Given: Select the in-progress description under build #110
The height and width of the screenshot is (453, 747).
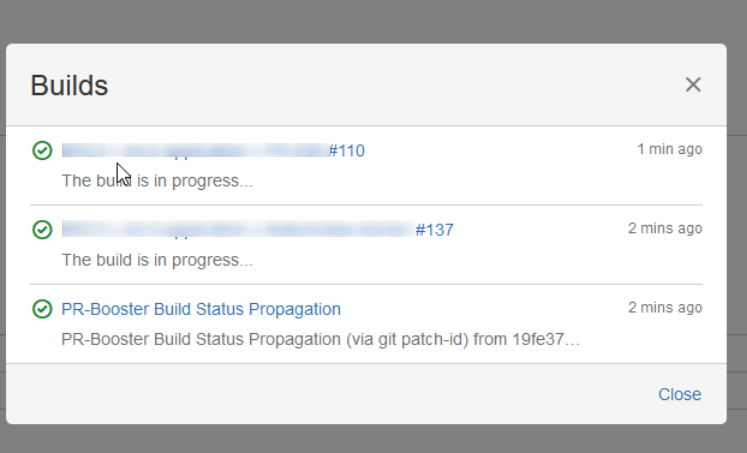Looking at the screenshot, I should click(157, 181).
